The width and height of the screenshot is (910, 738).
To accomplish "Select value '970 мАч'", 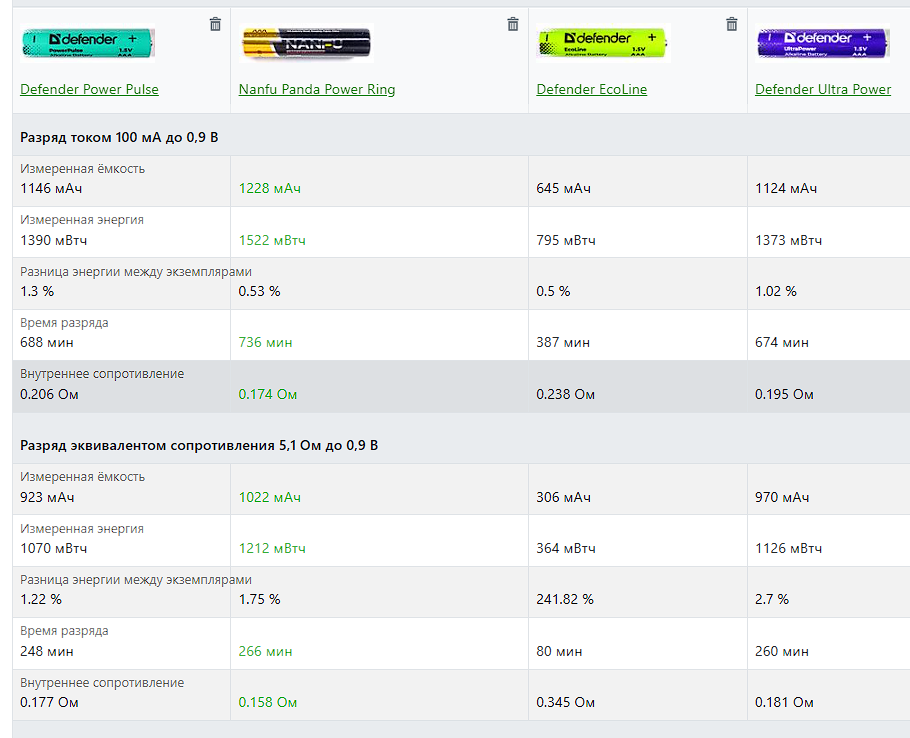I will [782, 497].
